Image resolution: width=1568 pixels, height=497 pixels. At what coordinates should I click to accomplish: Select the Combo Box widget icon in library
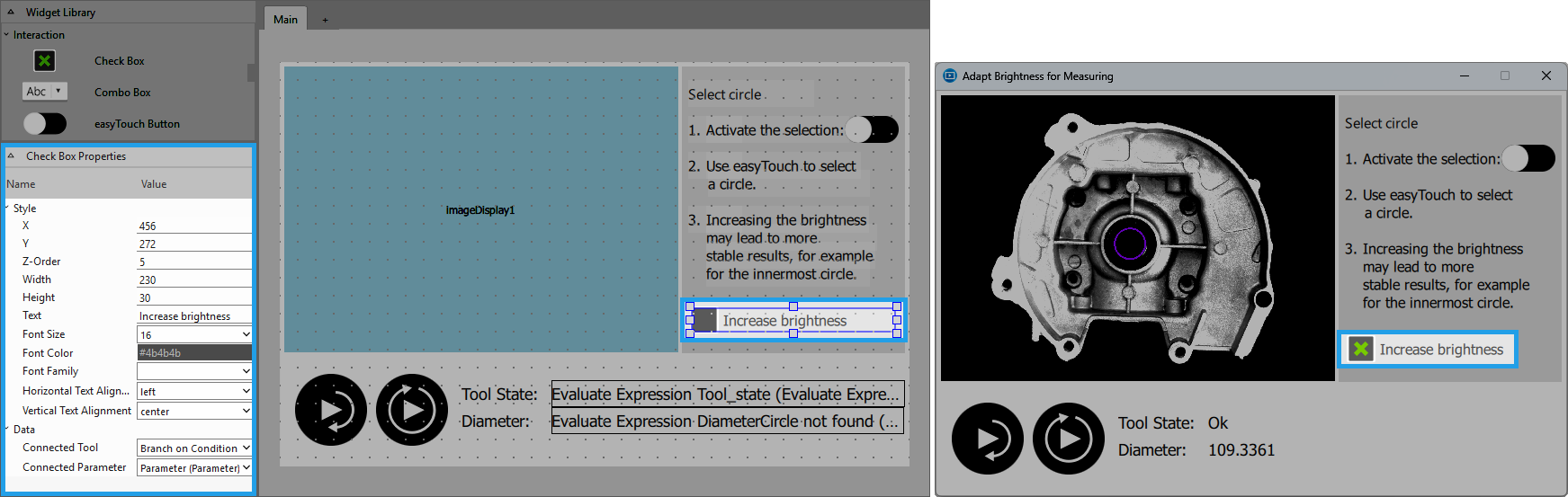click(x=44, y=91)
